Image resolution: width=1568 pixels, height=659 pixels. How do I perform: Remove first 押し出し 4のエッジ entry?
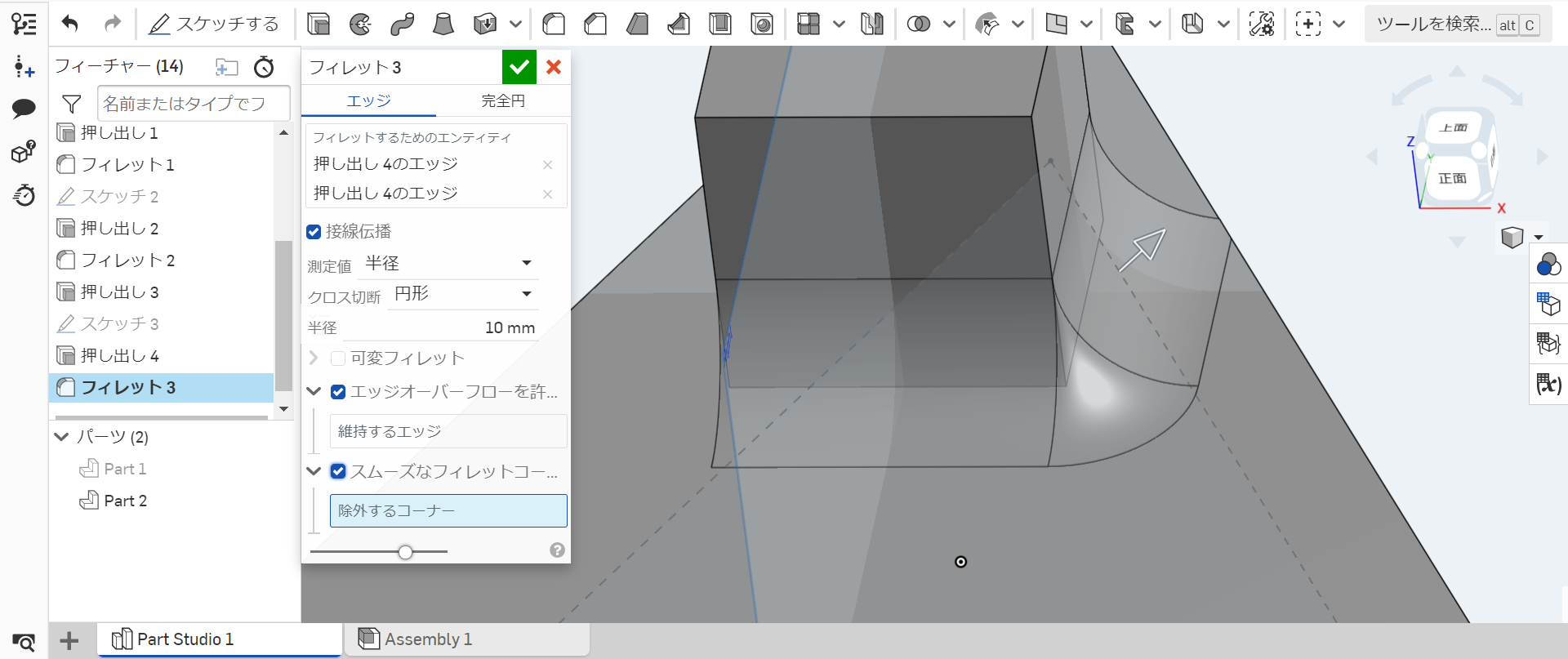click(547, 165)
